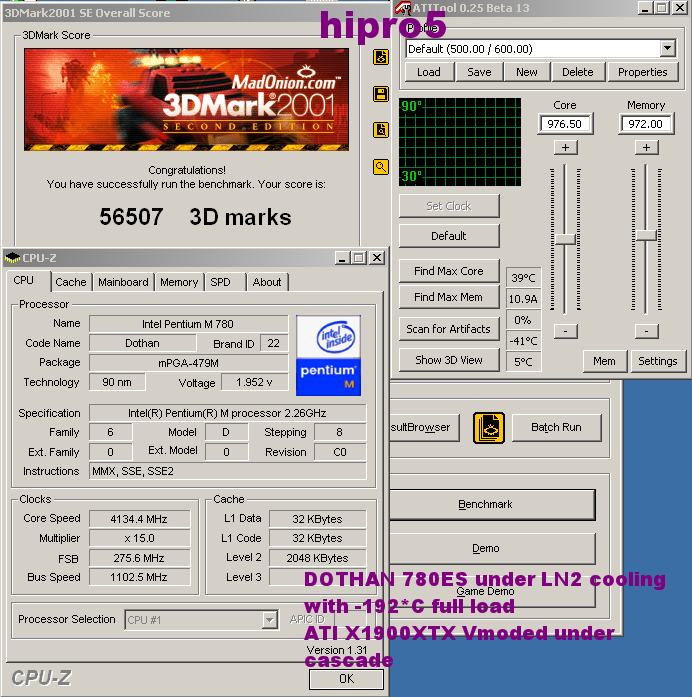Click the Batch Run button in 3DMark
The width and height of the screenshot is (692, 697).
[x=556, y=428]
